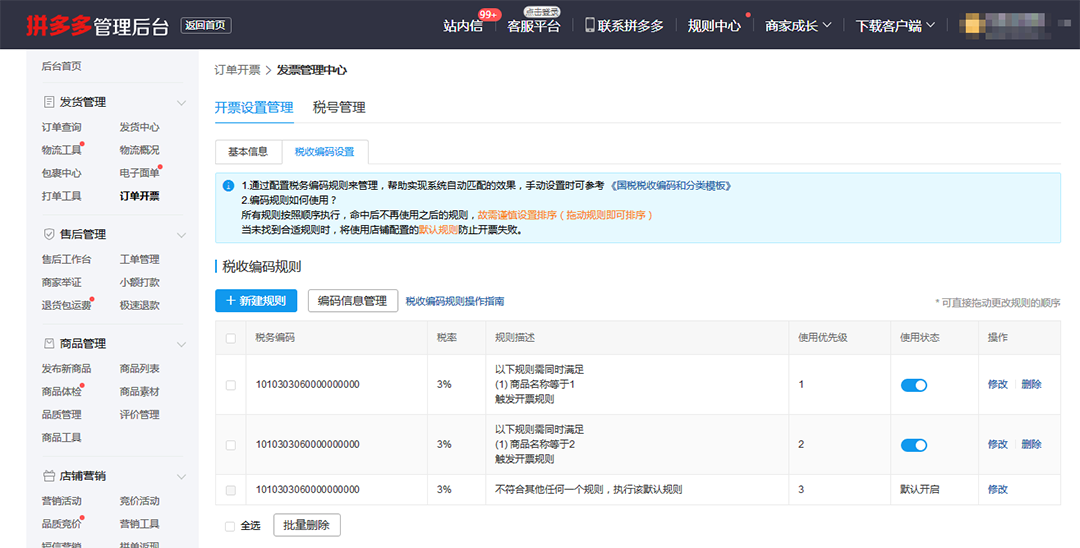
Task: Open 打单工具 in sidebar
Action: coord(61,196)
